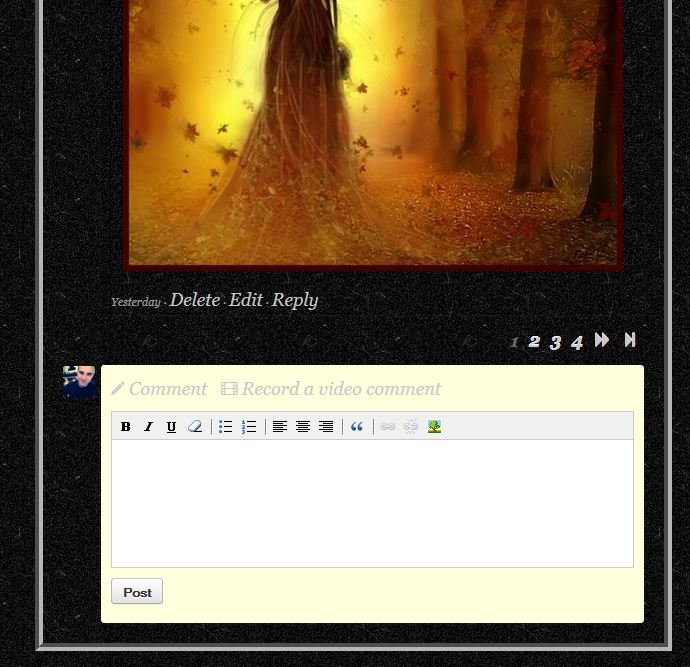Click the Post button
The width and height of the screenshot is (690, 667).
tap(137, 591)
